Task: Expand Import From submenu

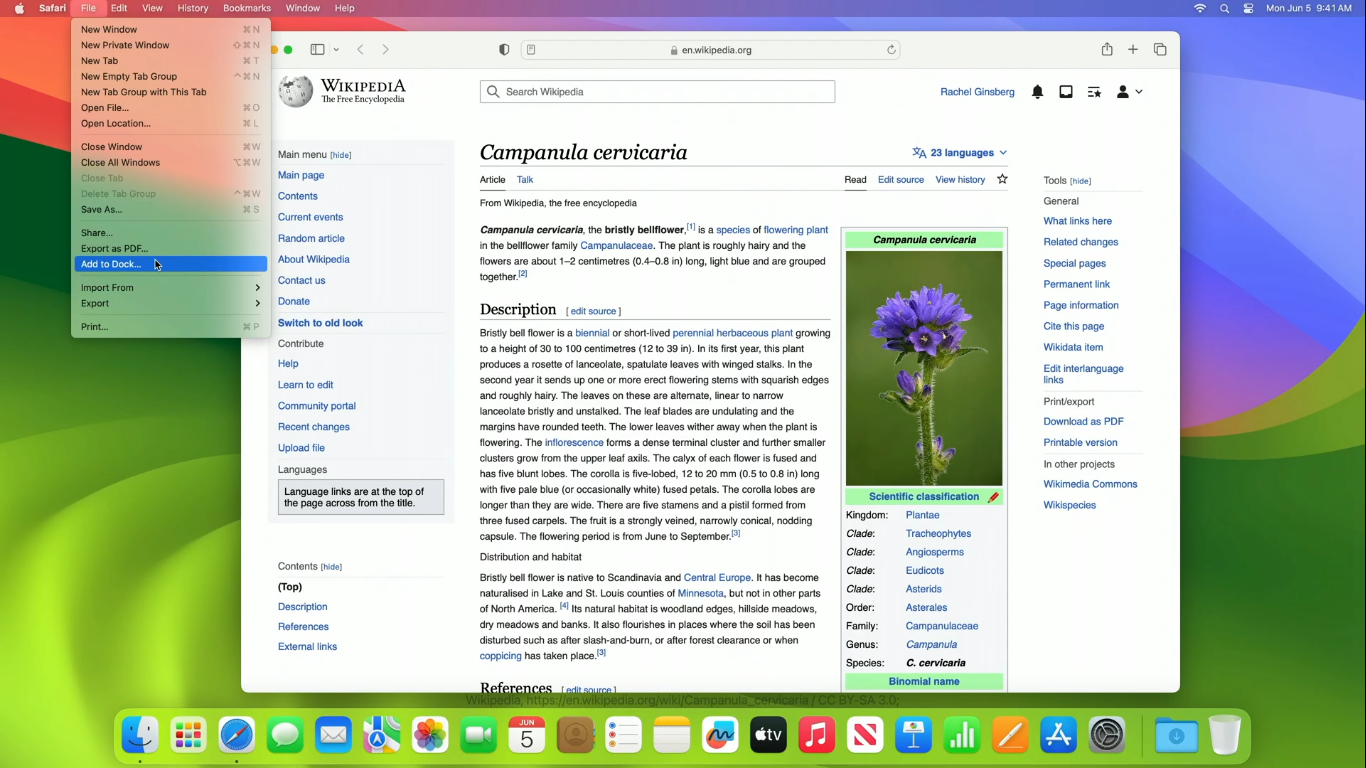Action: 170,288
